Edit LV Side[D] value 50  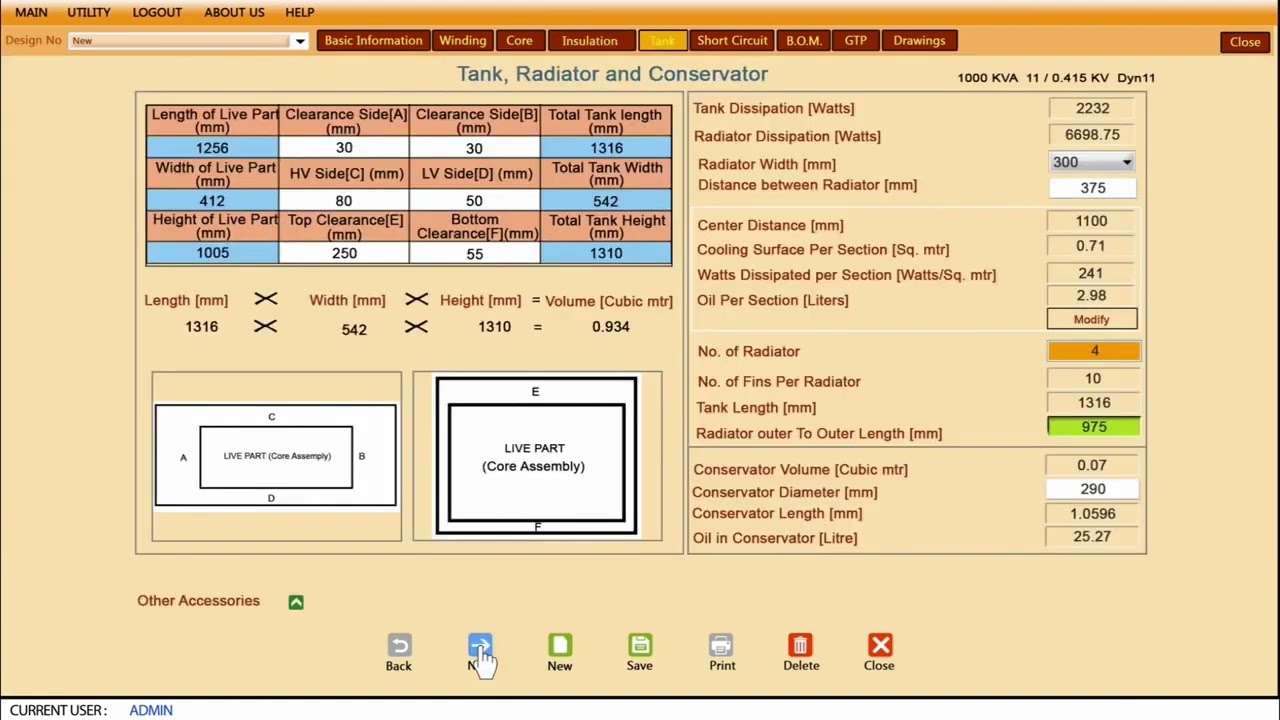(x=474, y=201)
